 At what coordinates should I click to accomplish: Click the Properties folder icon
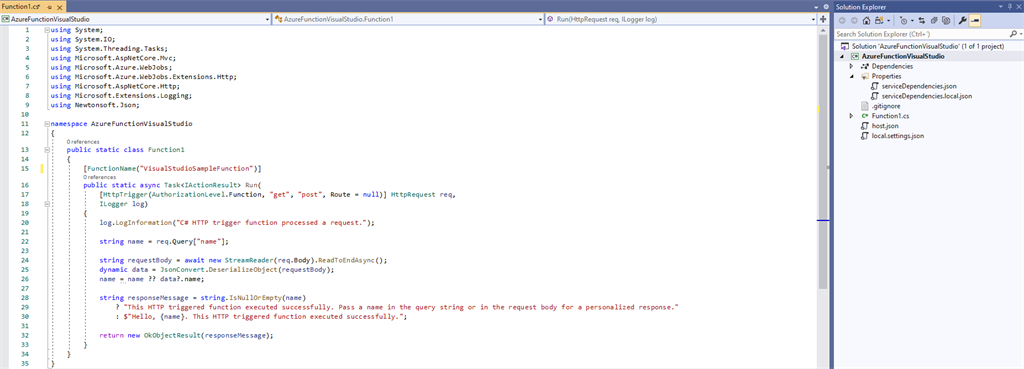(865, 76)
